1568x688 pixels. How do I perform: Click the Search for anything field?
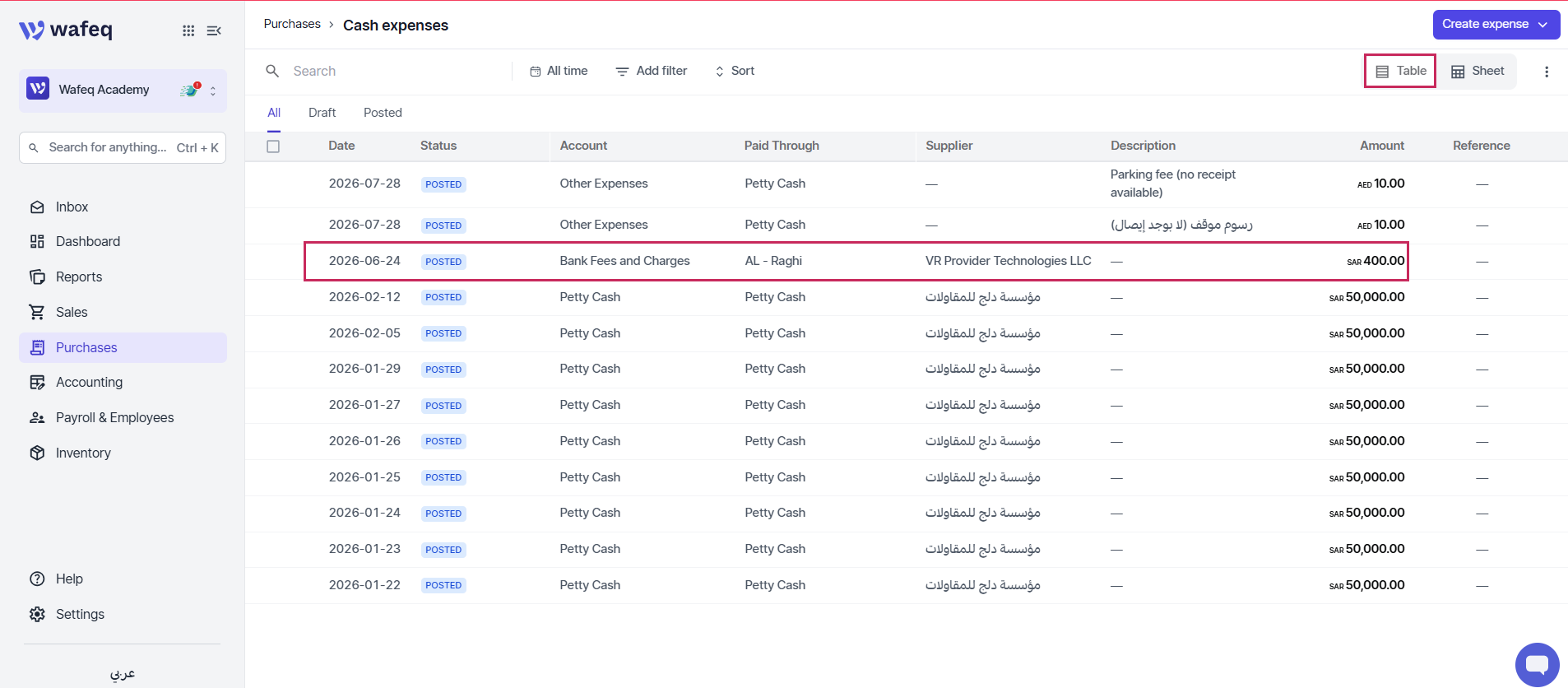tap(123, 148)
